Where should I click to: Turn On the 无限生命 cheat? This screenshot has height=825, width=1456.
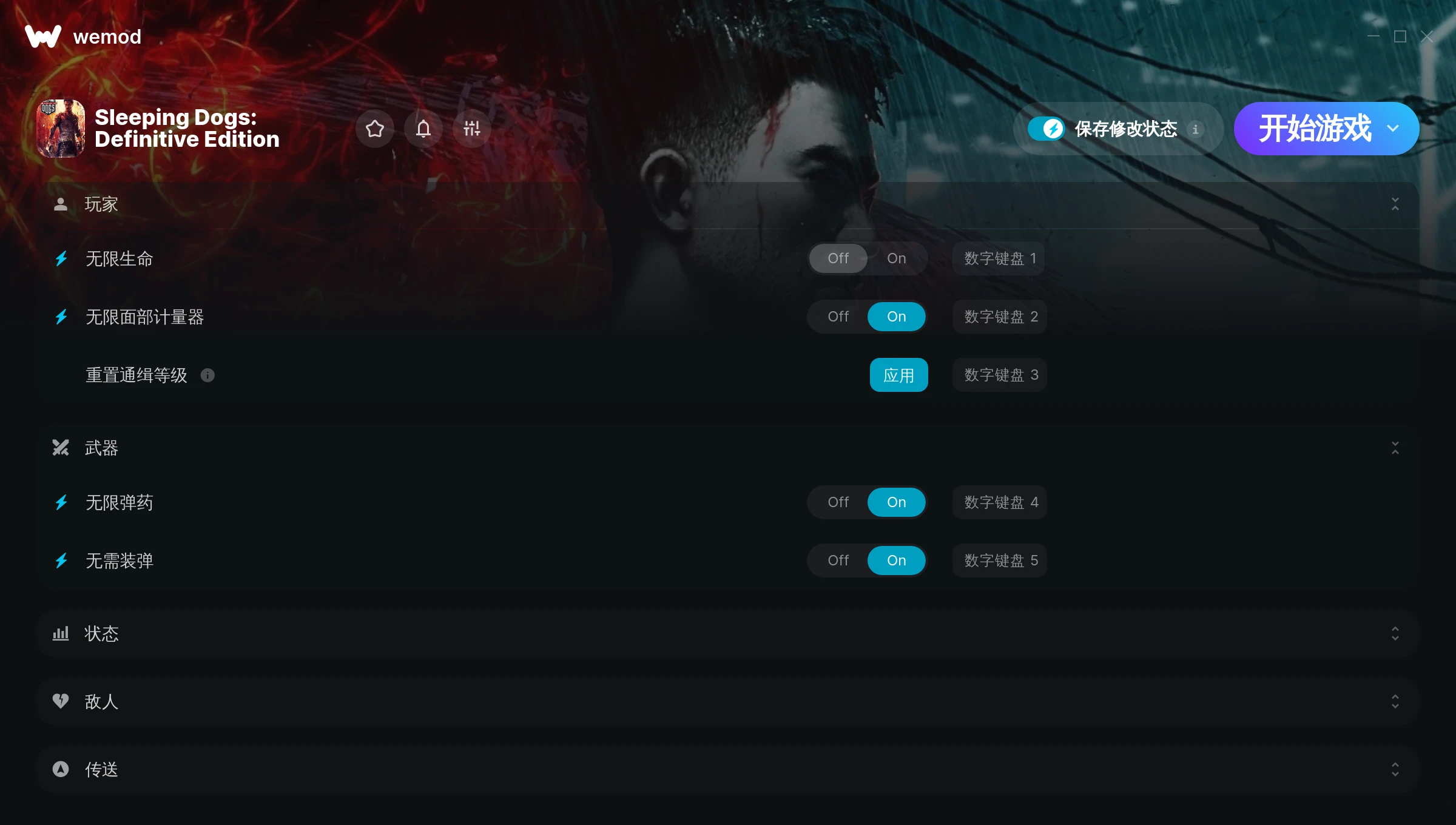[x=896, y=258]
